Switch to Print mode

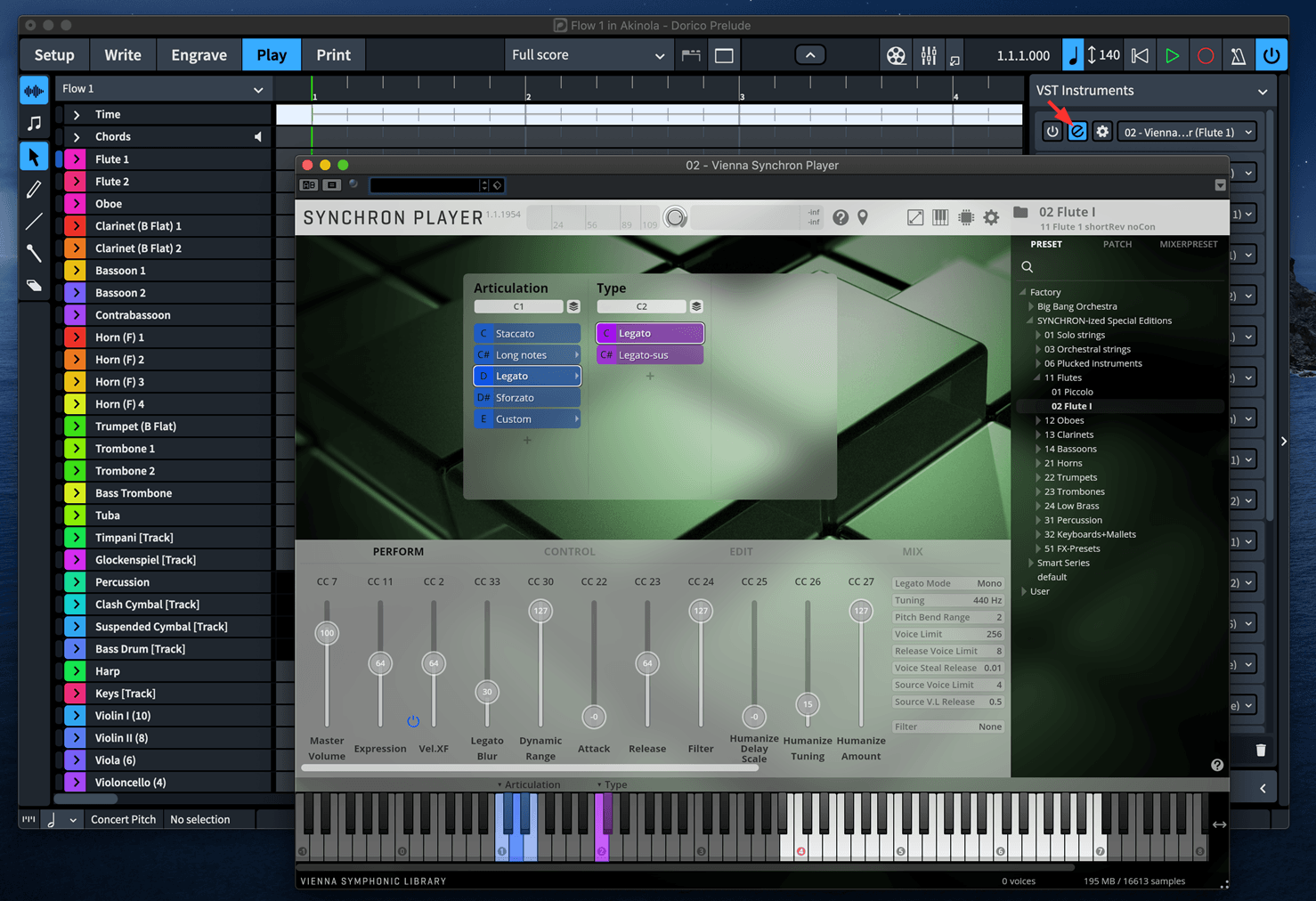tap(333, 55)
